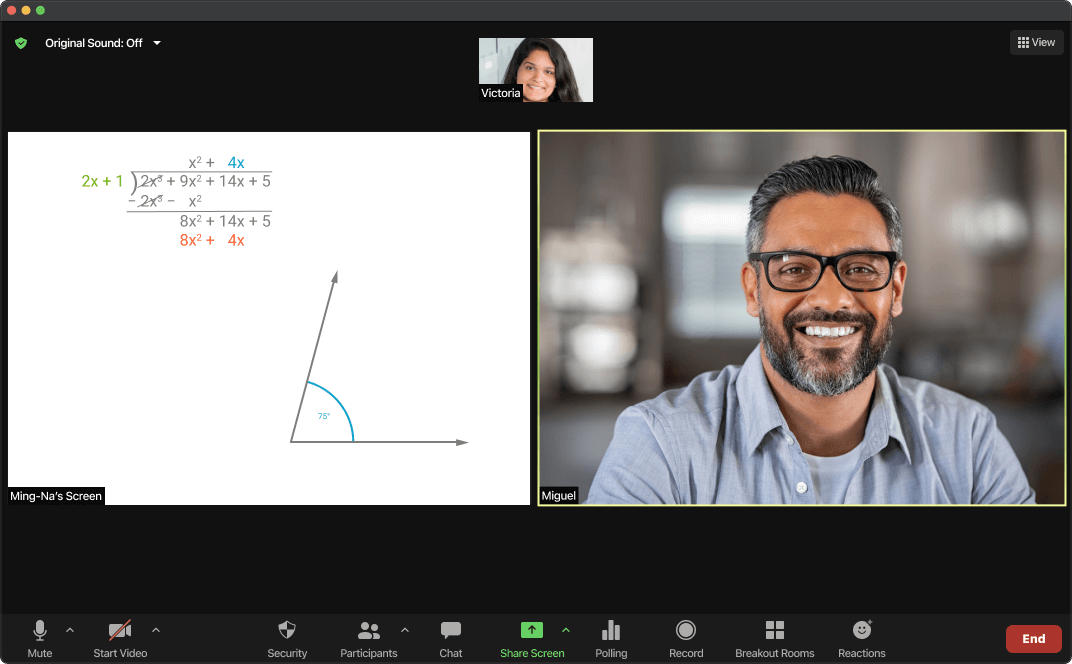Select Miguel's video tile

[x=802, y=318]
